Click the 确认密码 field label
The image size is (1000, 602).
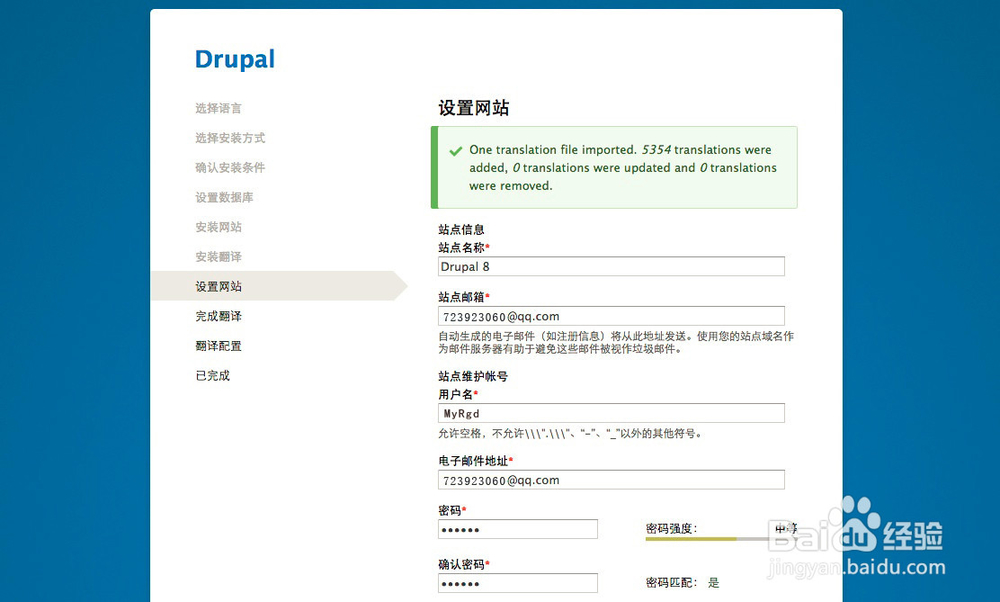pos(464,564)
